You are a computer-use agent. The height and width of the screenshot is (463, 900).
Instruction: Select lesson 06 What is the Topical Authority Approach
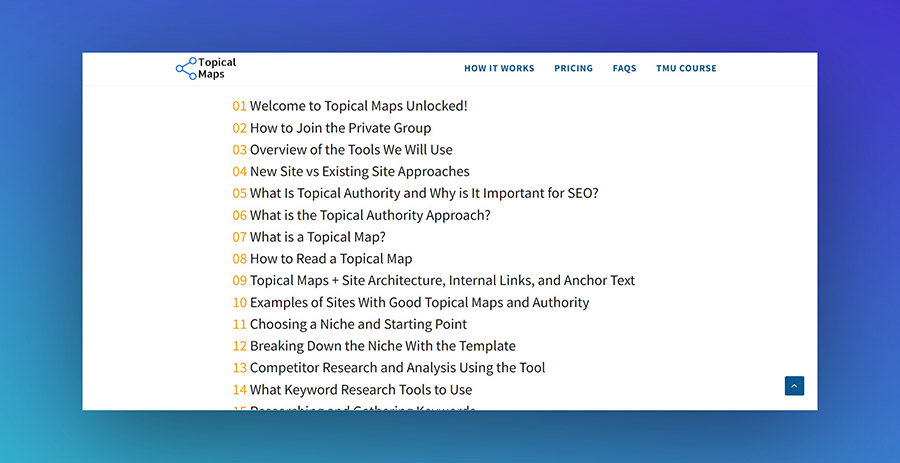pyautogui.click(x=362, y=215)
